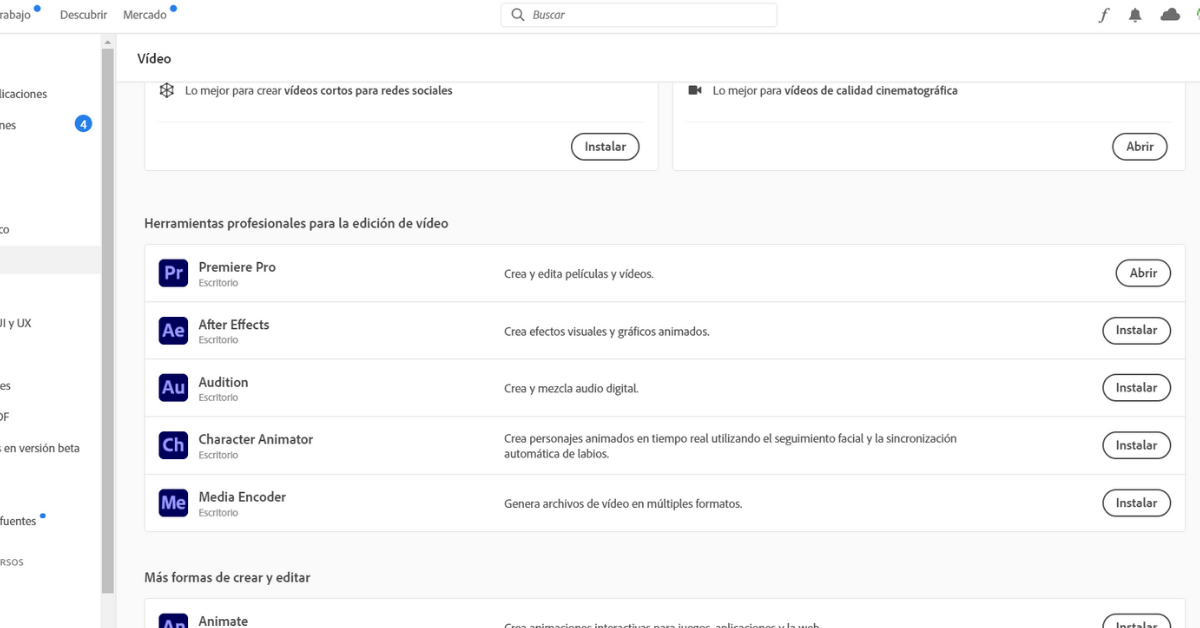Image resolution: width=1200 pixels, height=628 pixels.
Task: Install Media Encoder
Action: tap(1136, 503)
